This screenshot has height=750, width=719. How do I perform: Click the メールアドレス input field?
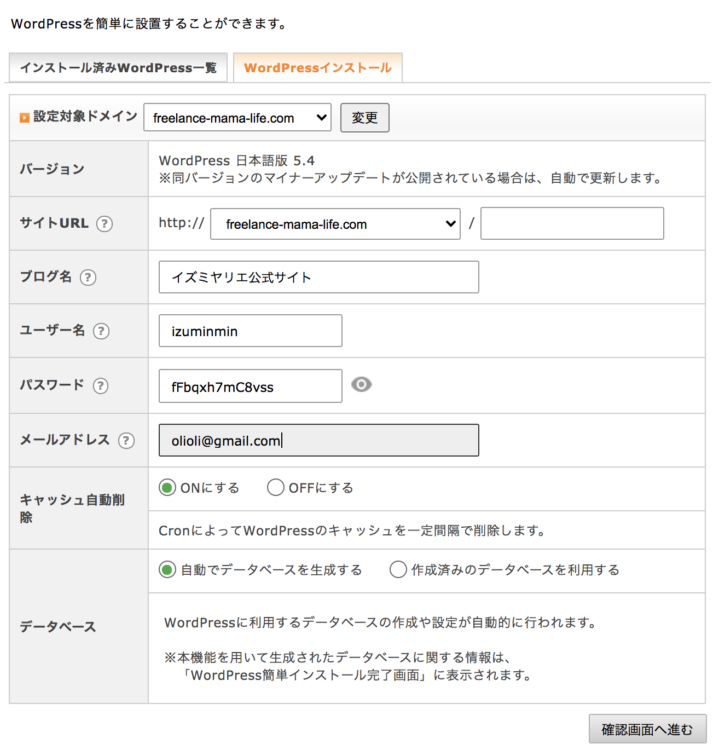[x=319, y=440]
